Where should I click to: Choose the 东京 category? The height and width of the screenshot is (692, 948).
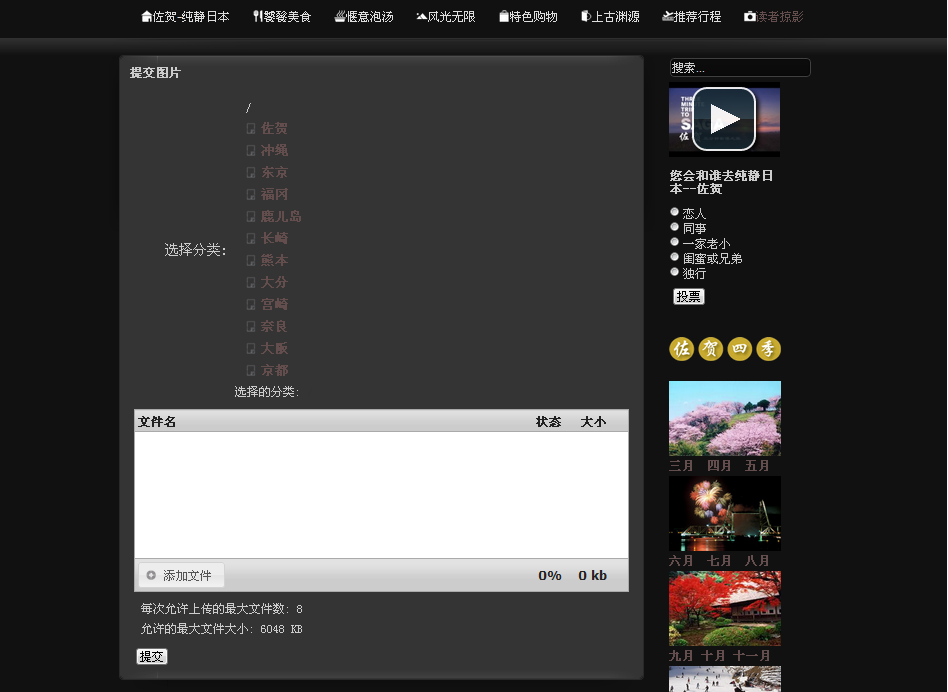tap(274, 172)
